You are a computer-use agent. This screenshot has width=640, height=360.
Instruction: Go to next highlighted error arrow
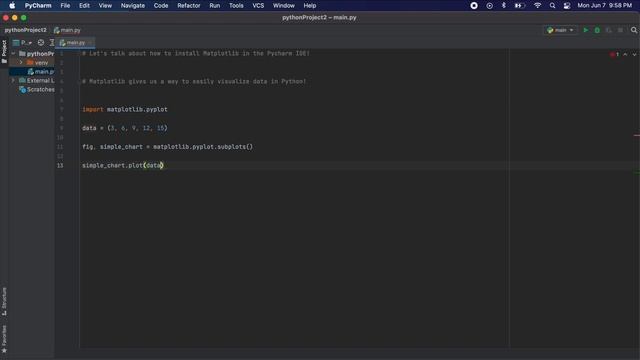(634, 54)
